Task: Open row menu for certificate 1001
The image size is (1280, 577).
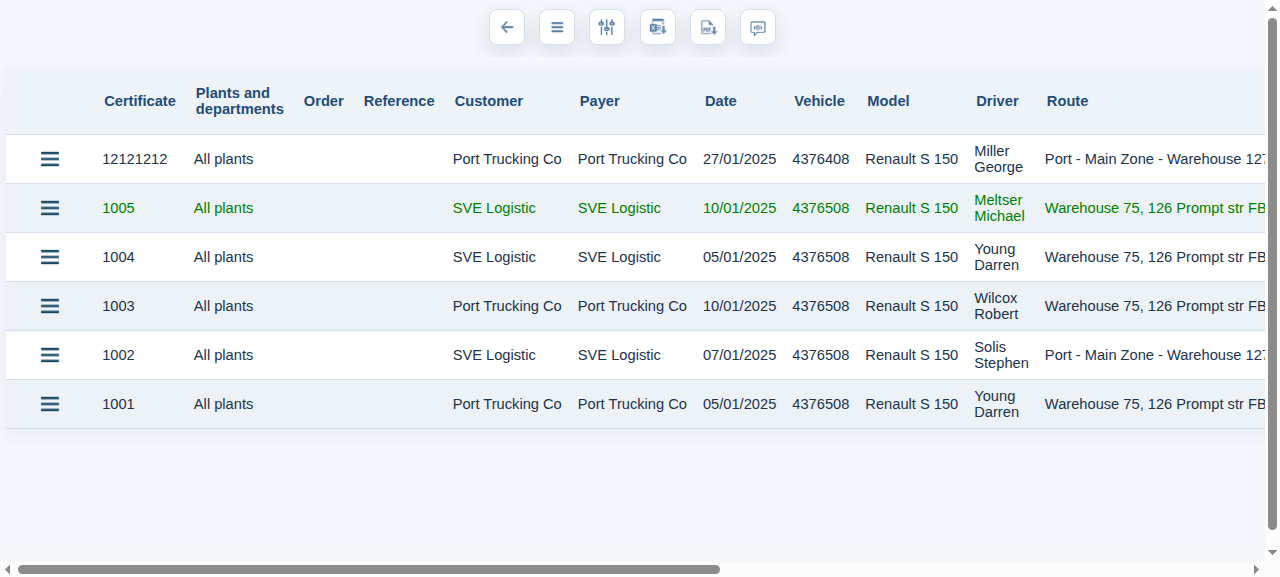Action: [x=50, y=404]
